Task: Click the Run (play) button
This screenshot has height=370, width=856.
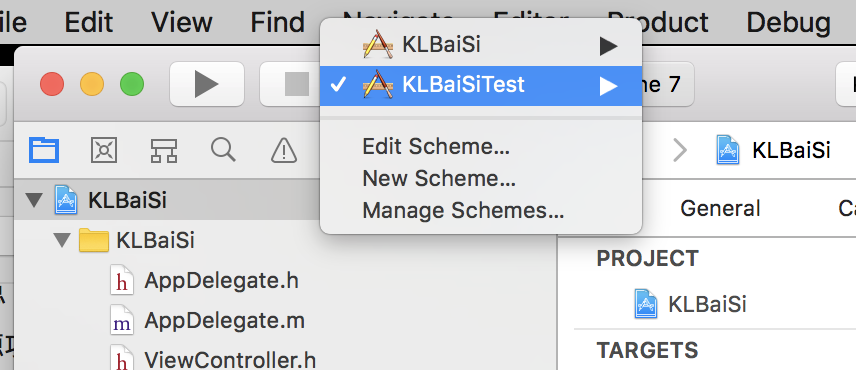Action: point(207,85)
